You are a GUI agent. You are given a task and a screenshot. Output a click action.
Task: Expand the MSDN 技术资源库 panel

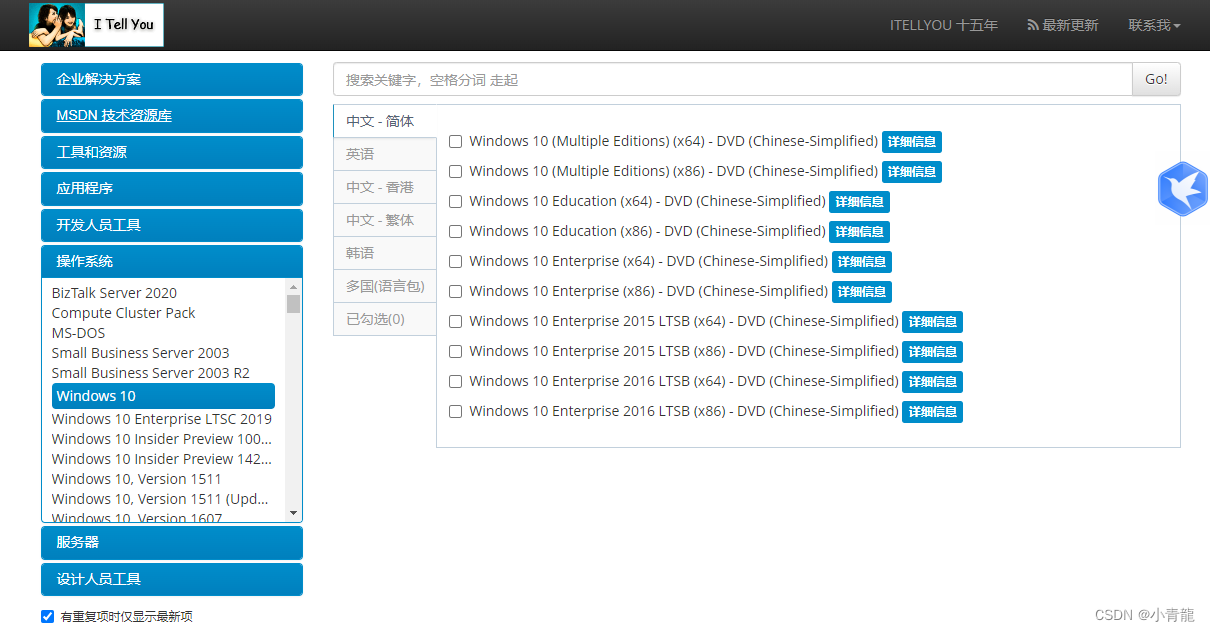(x=172, y=116)
